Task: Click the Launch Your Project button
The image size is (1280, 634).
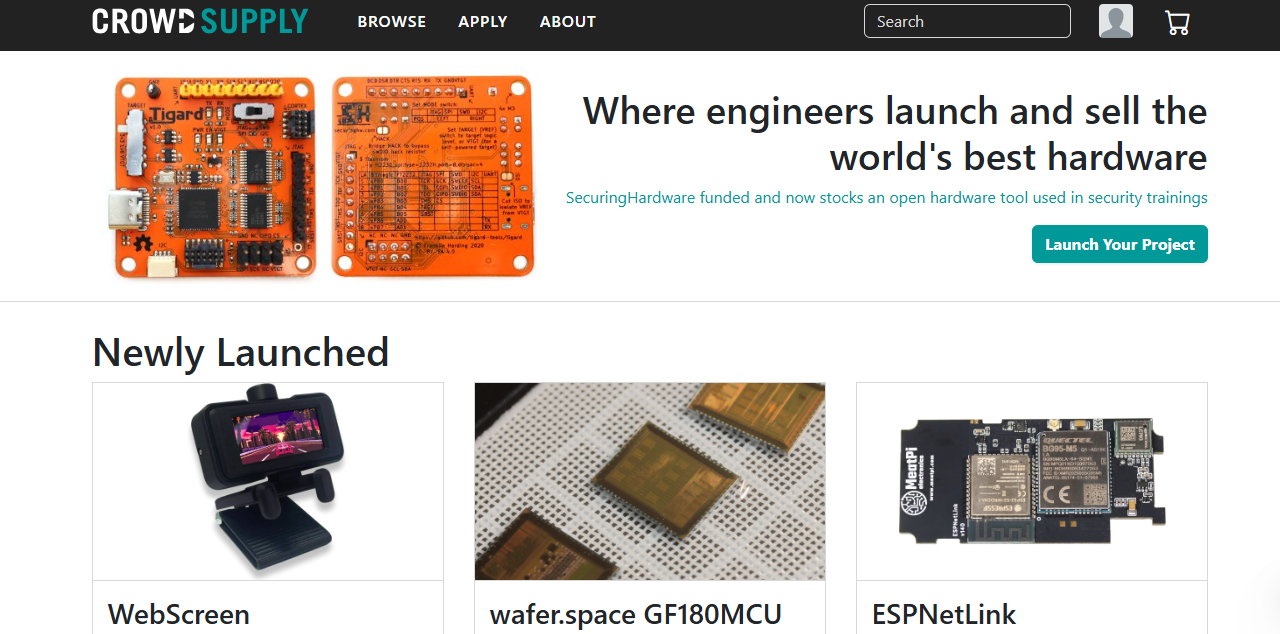Action: point(1120,244)
